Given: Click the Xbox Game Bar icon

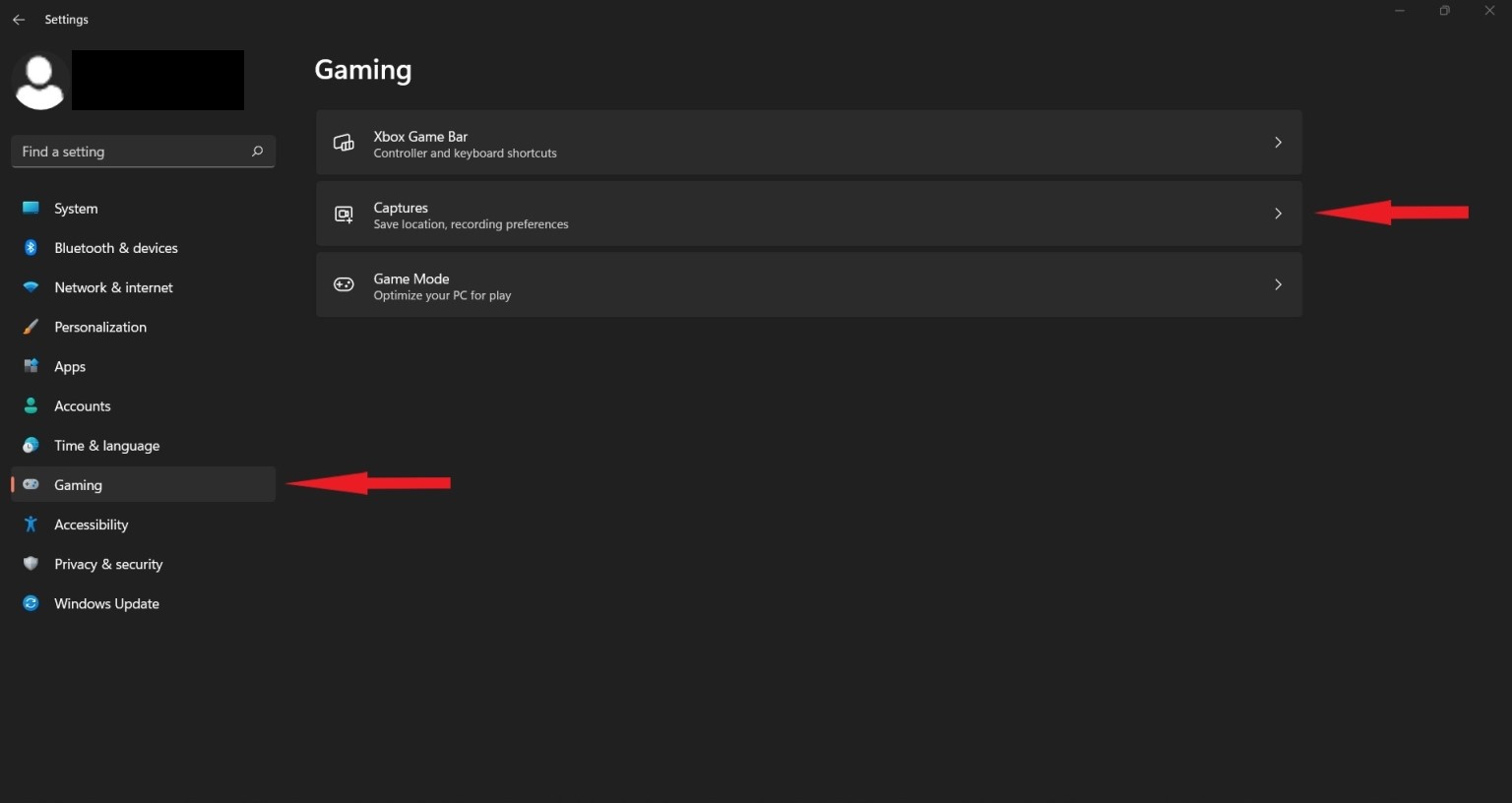Looking at the screenshot, I should (x=344, y=143).
